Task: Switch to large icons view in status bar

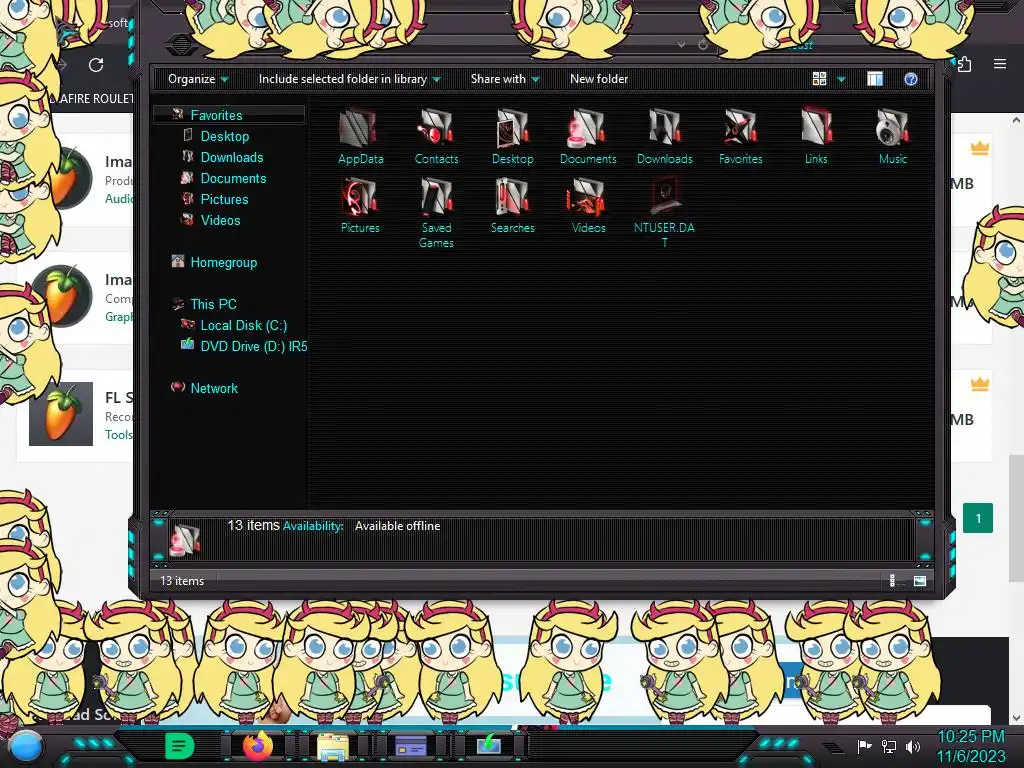Action: point(920,581)
